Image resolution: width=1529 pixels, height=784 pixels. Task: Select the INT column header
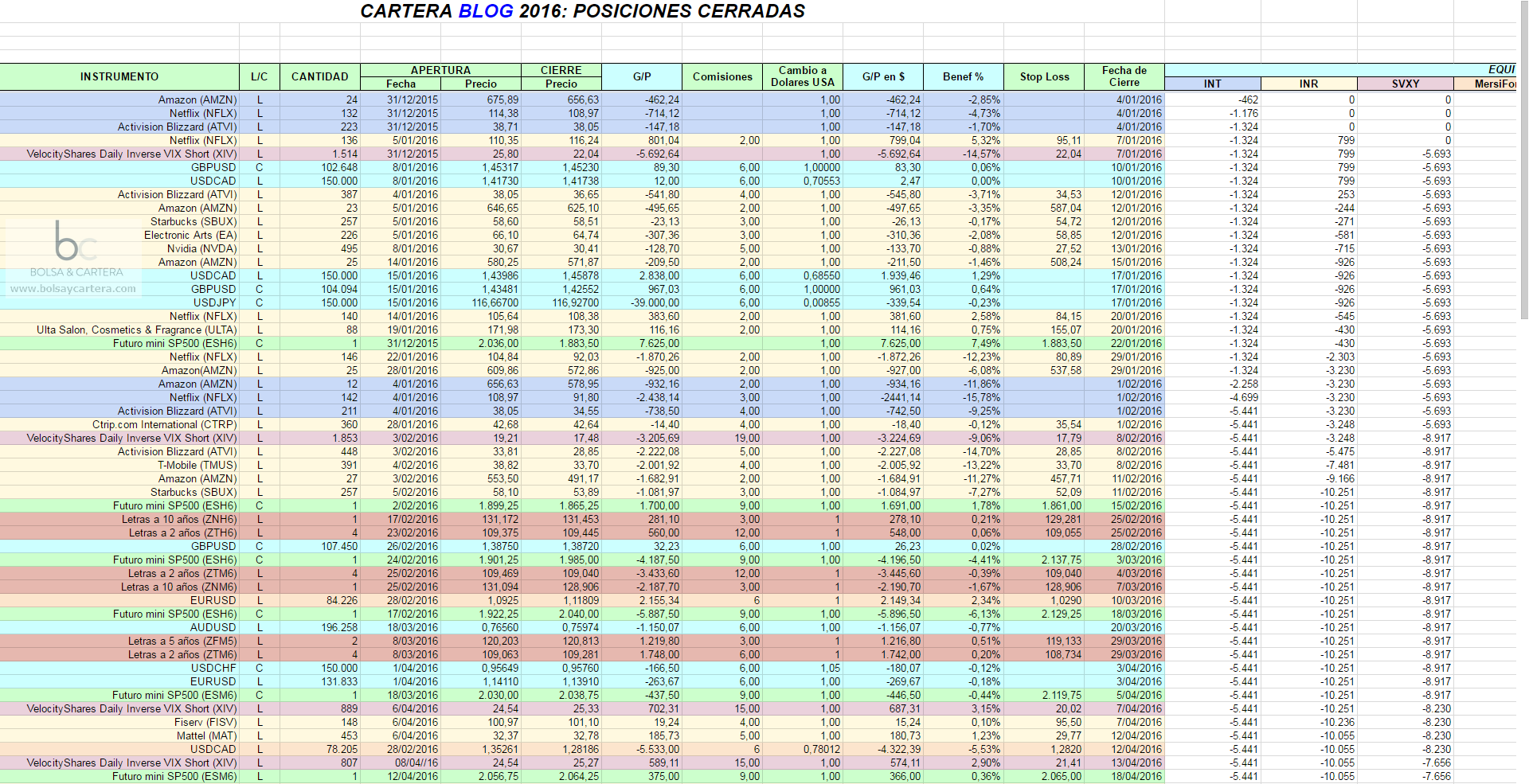tap(1213, 84)
